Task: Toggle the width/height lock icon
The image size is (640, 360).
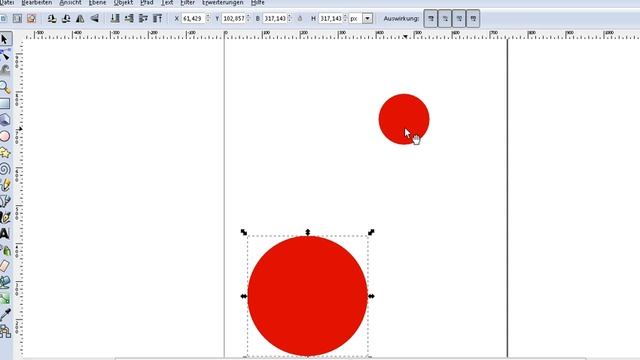Action: click(300, 18)
